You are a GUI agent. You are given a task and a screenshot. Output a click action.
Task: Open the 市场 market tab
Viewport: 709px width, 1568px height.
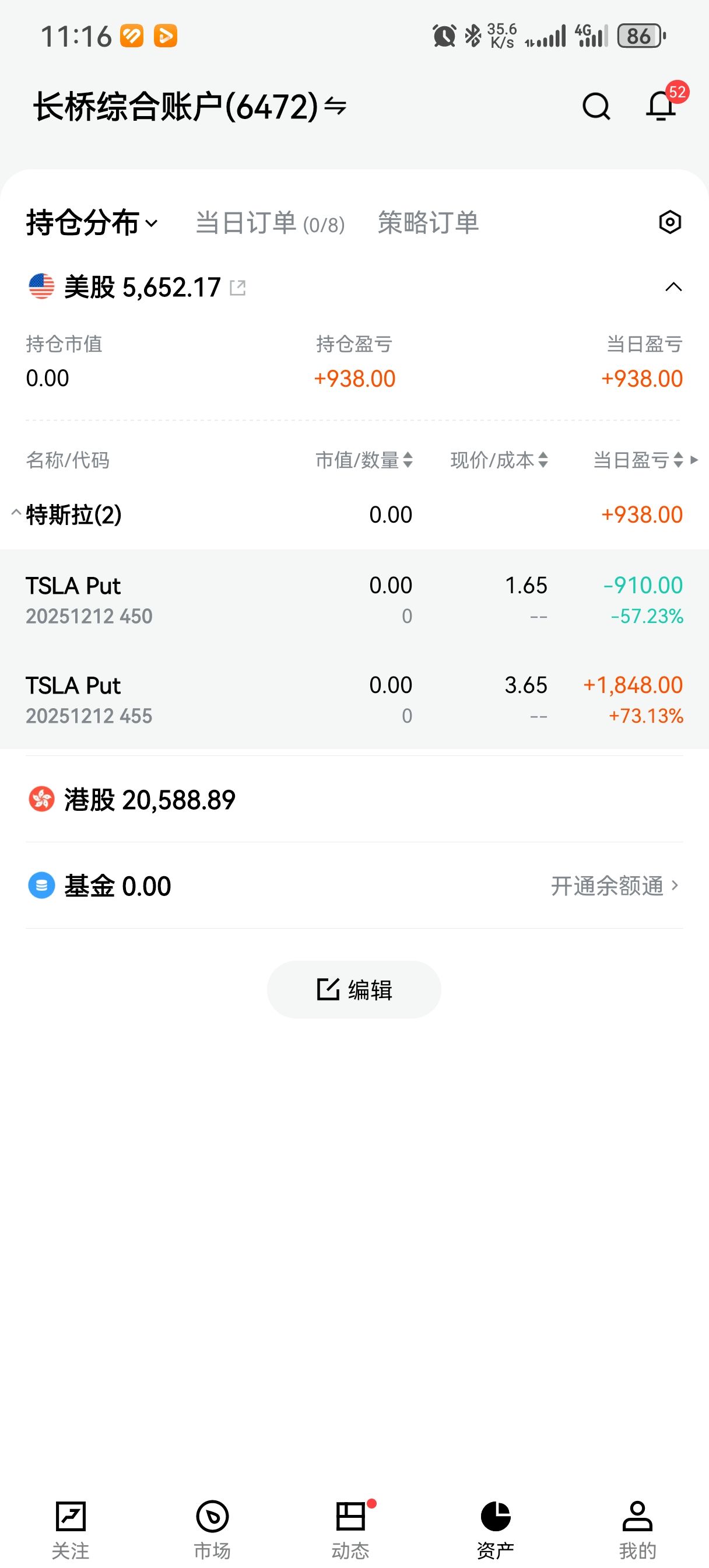tap(212, 1529)
